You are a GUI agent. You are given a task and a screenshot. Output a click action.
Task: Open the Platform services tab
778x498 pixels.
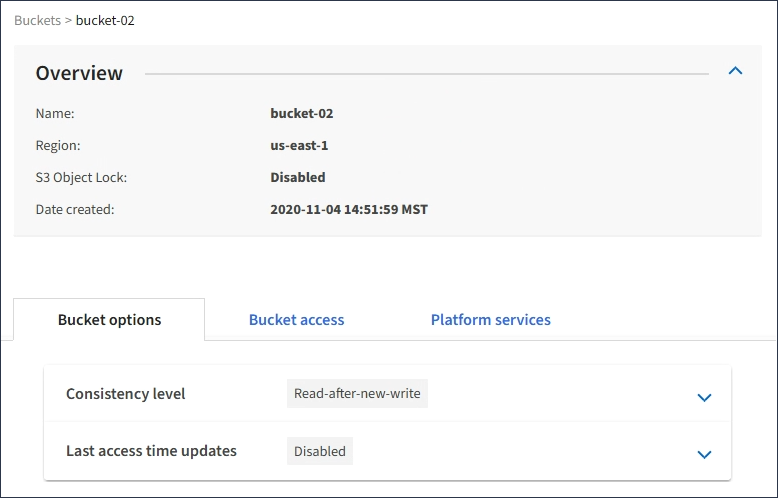[490, 320]
